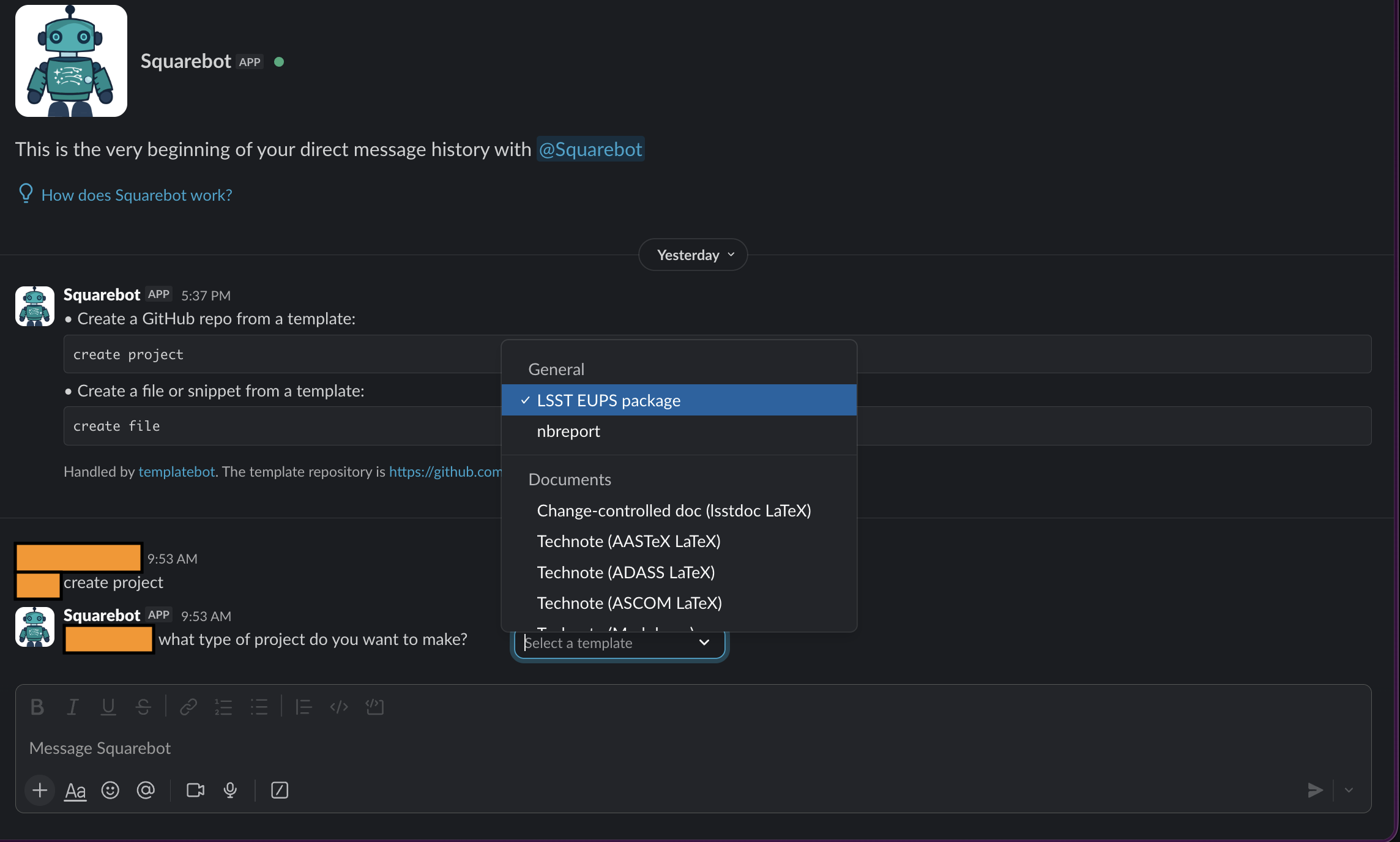Viewport: 1400px width, 842px height.
Task: Click the Message Squarebot input field
Action: [693, 748]
